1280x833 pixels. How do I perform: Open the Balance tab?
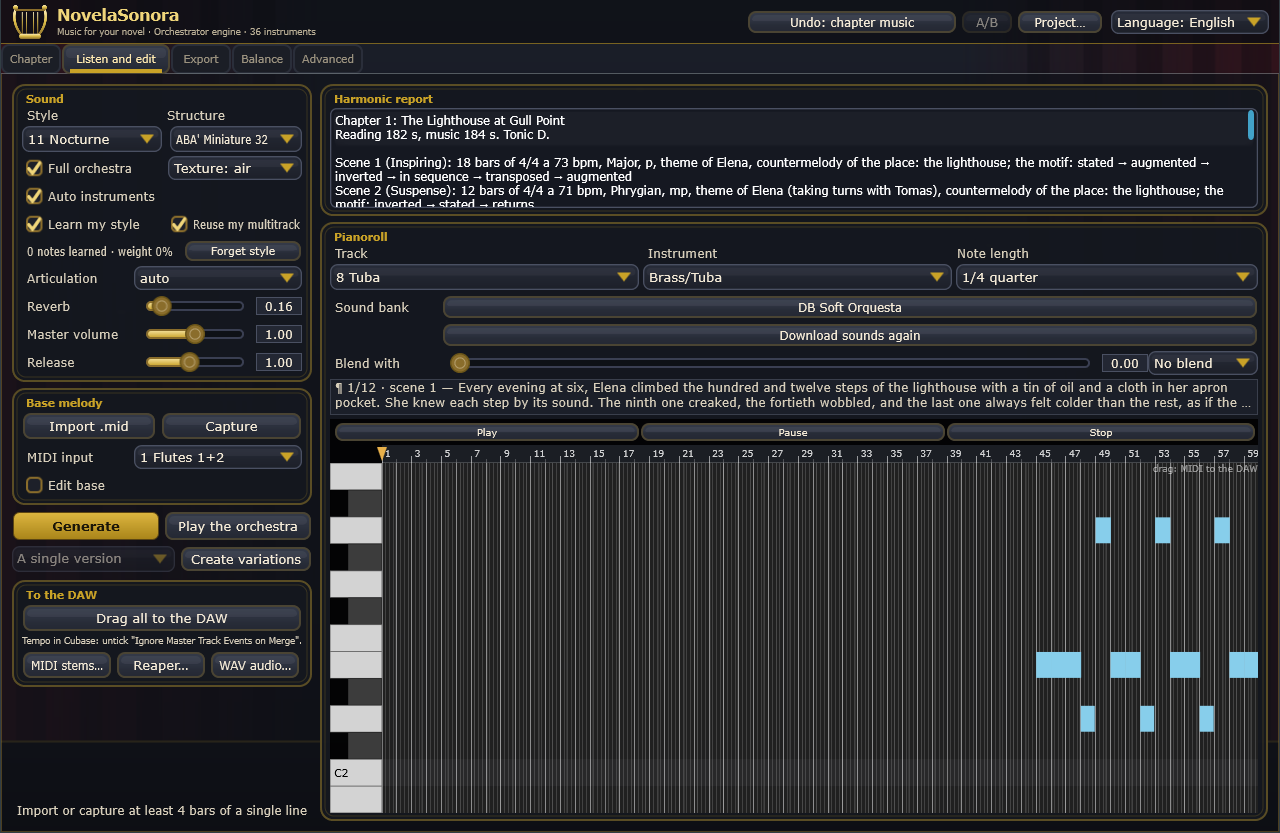(x=262, y=59)
